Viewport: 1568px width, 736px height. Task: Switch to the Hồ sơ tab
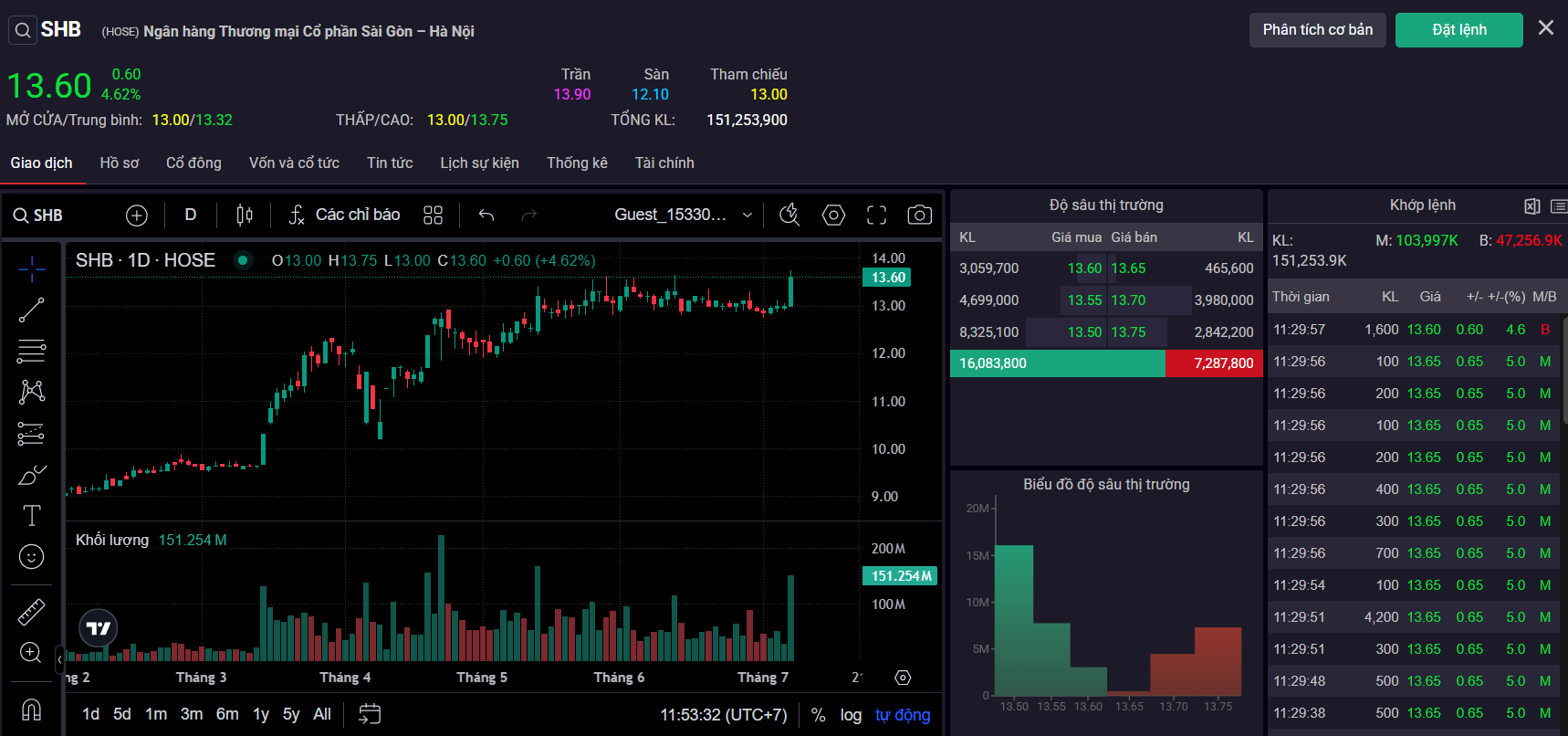point(120,163)
